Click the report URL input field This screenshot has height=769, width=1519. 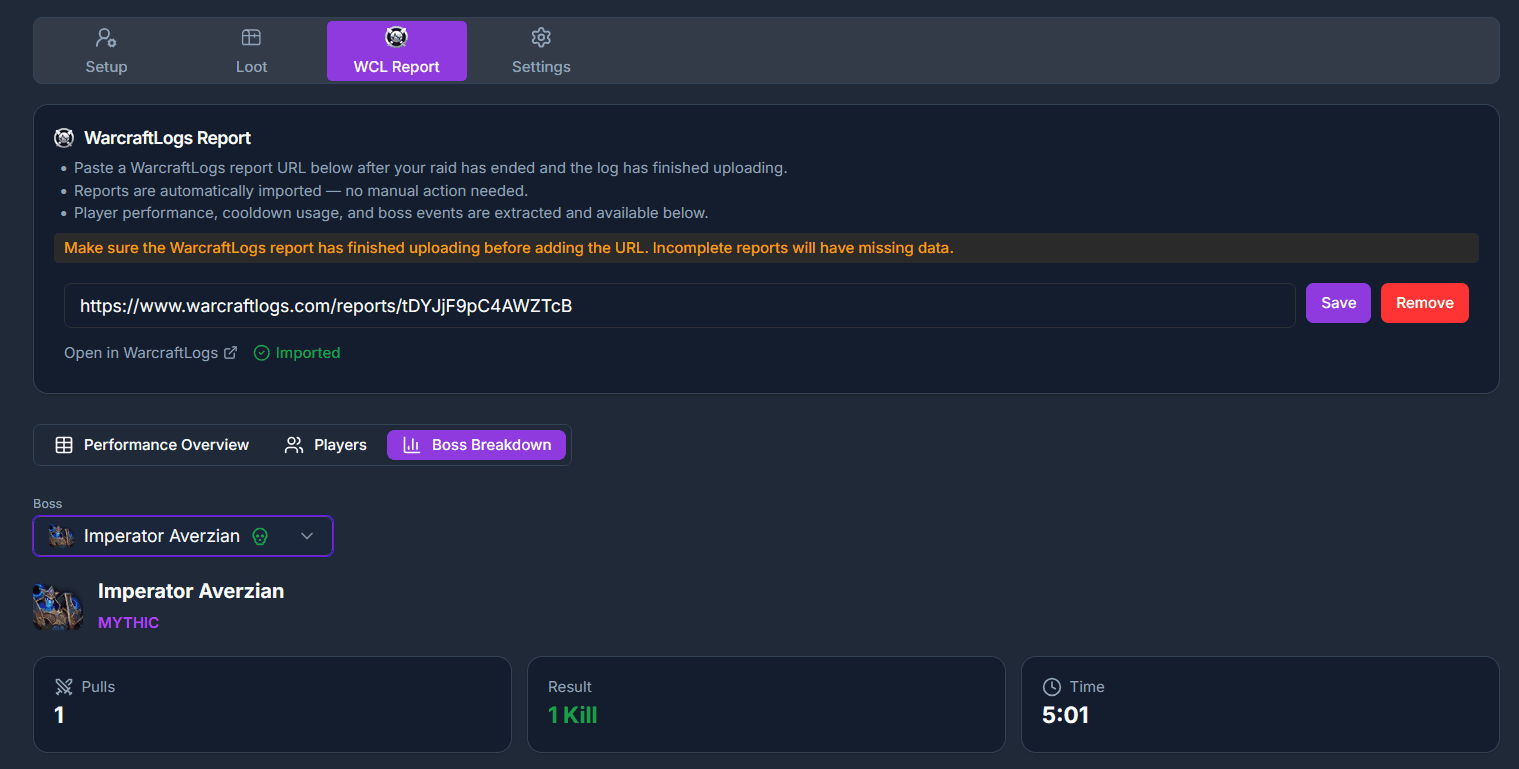pyautogui.click(x=679, y=305)
